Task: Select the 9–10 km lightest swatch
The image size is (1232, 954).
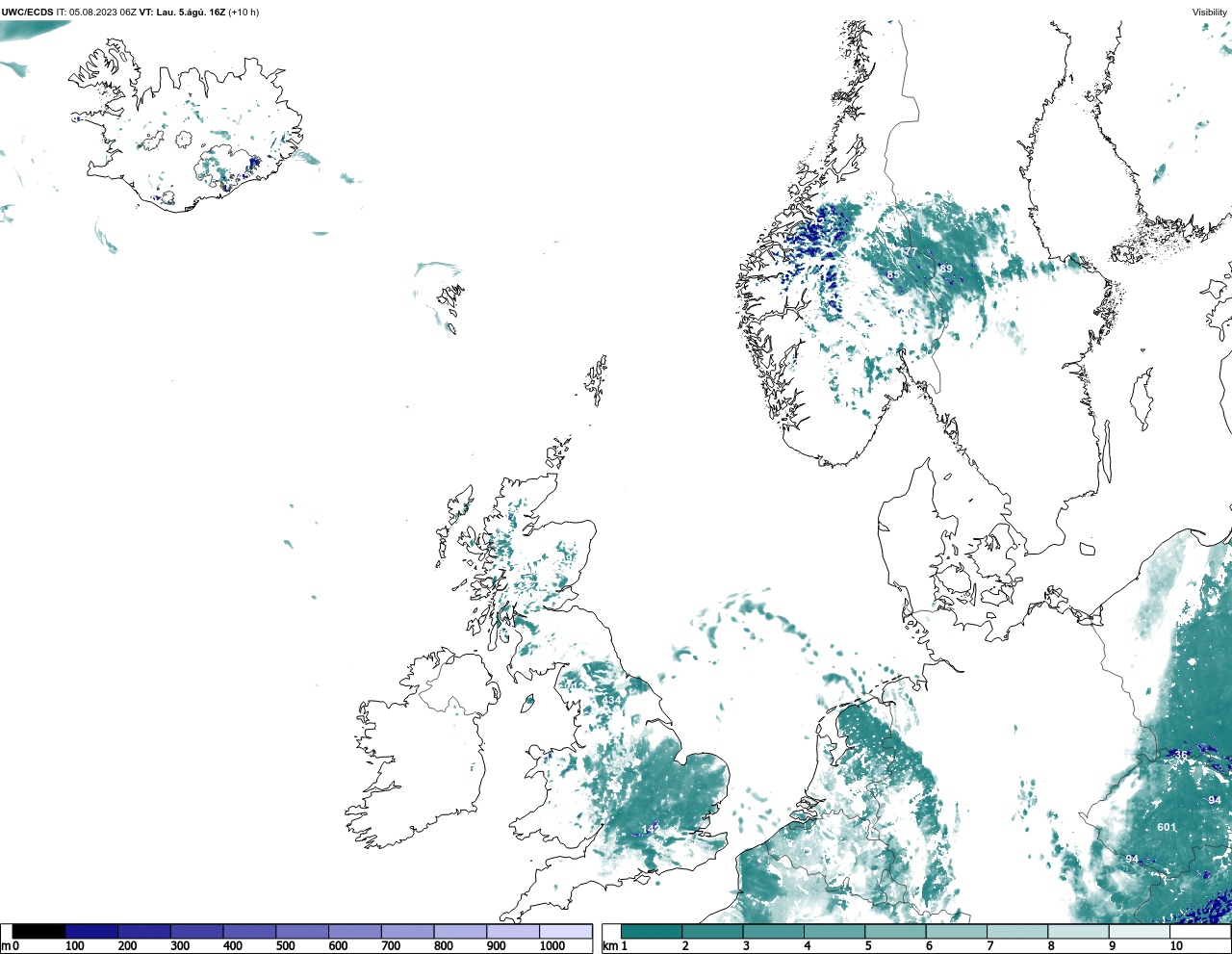Action: pyautogui.click(x=1140, y=932)
